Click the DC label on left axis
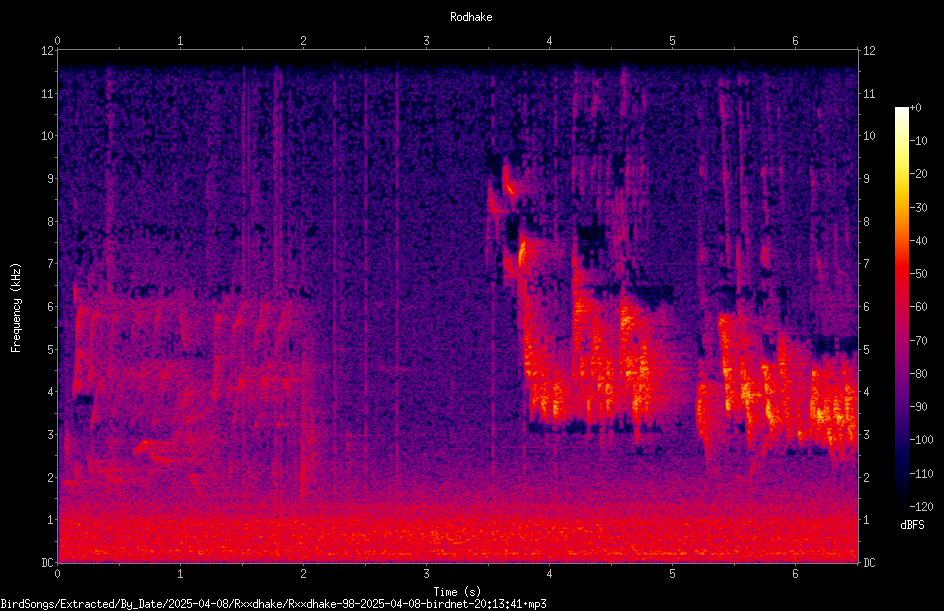This screenshot has height=611, width=944. tap(48, 562)
